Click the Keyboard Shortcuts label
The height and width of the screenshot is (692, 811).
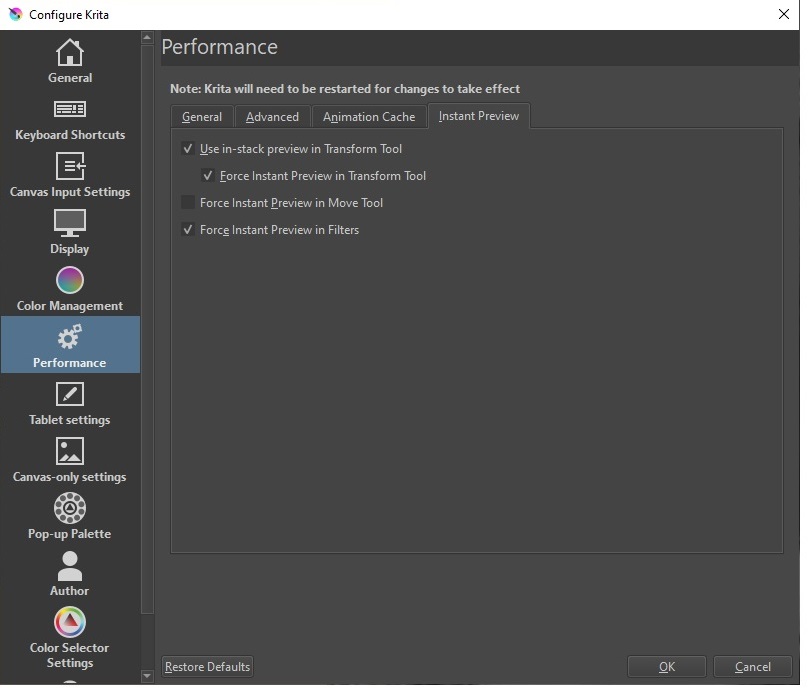point(71,137)
